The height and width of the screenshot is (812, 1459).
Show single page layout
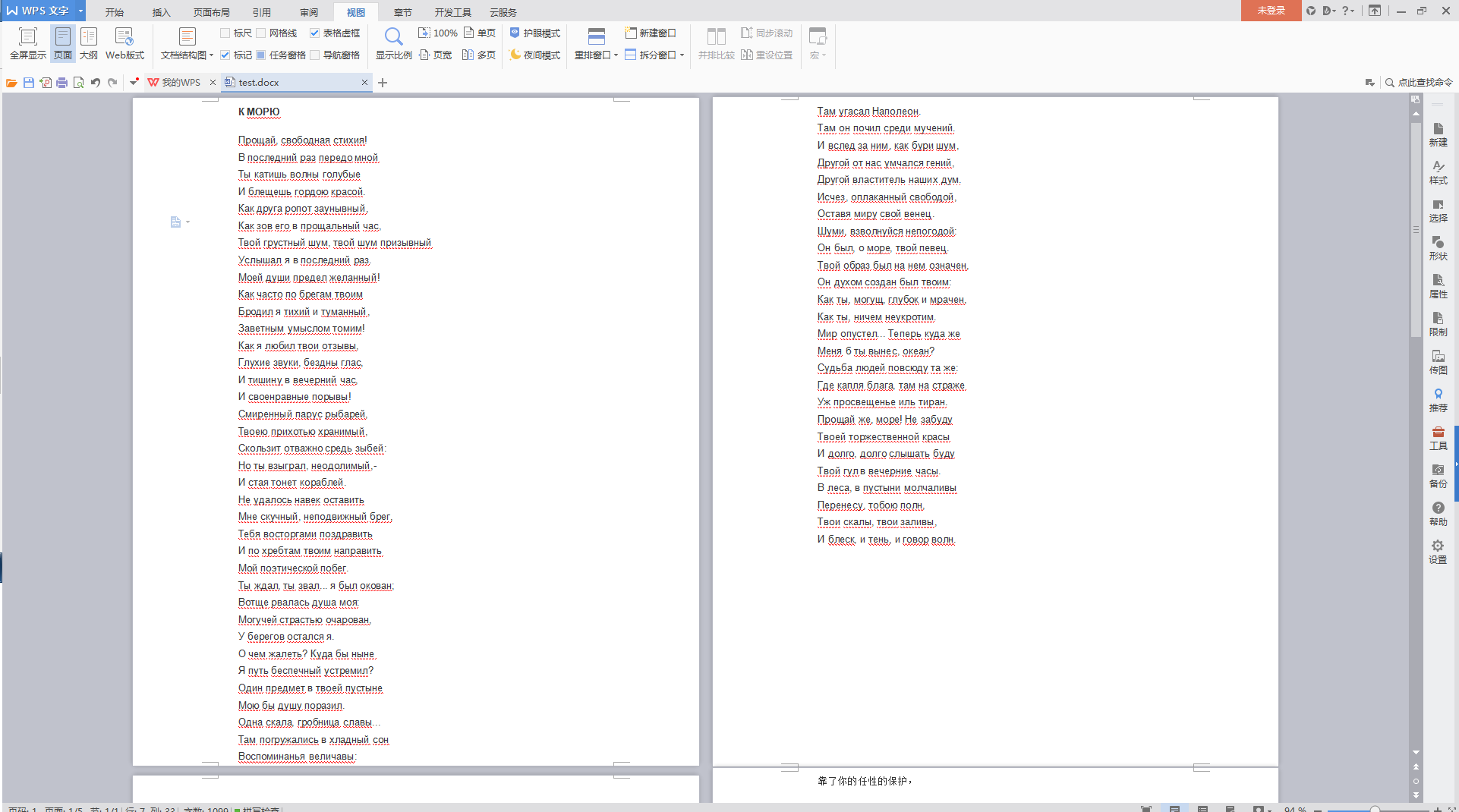click(x=480, y=33)
